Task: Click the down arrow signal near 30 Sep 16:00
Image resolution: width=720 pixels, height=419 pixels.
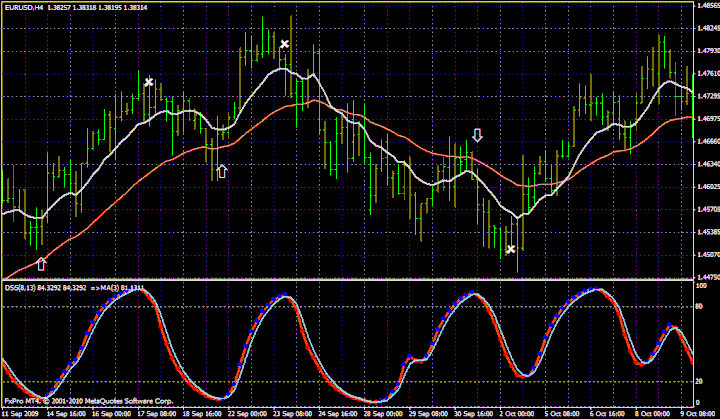Action: 478,135
